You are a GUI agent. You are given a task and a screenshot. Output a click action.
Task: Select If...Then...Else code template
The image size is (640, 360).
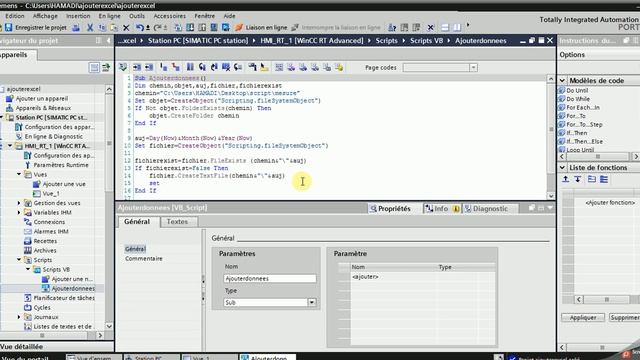pos(584,141)
